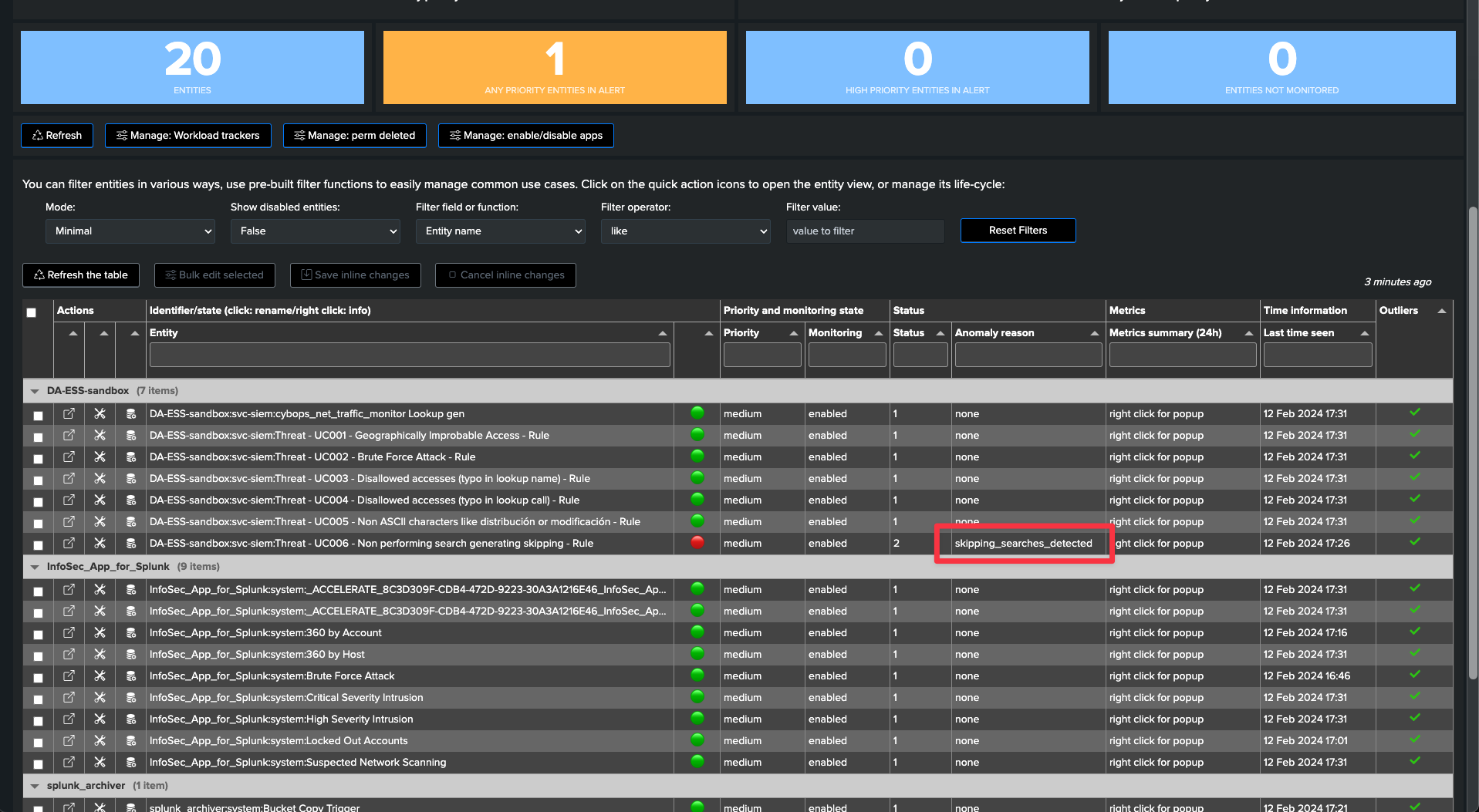
Task: Click outliers checkmark for 360 by Account row
Action: click(x=1415, y=631)
